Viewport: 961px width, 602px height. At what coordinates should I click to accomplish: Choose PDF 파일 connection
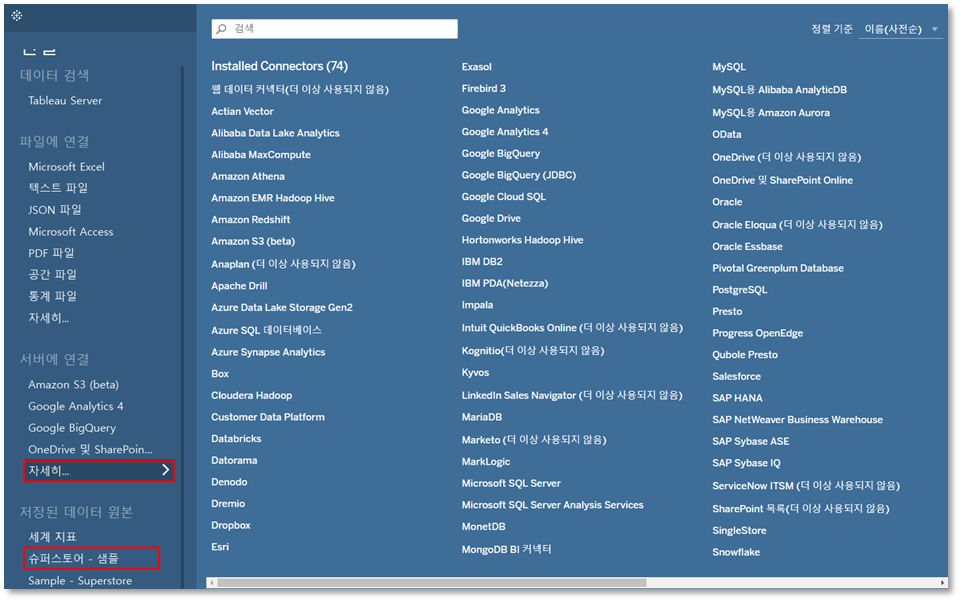pos(51,253)
